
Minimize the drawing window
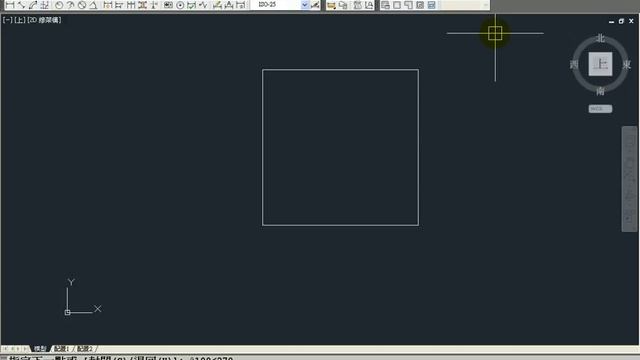click(x=611, y=21)
